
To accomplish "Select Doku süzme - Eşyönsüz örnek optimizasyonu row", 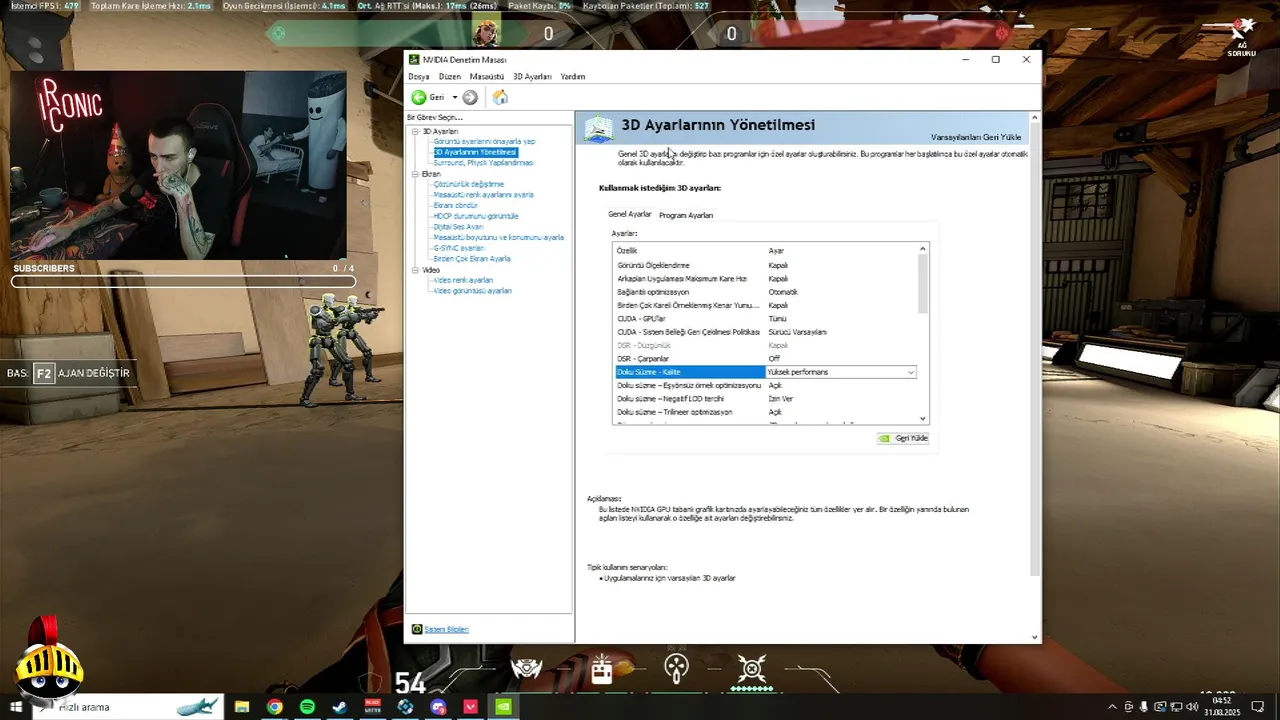I will (765, 385).
